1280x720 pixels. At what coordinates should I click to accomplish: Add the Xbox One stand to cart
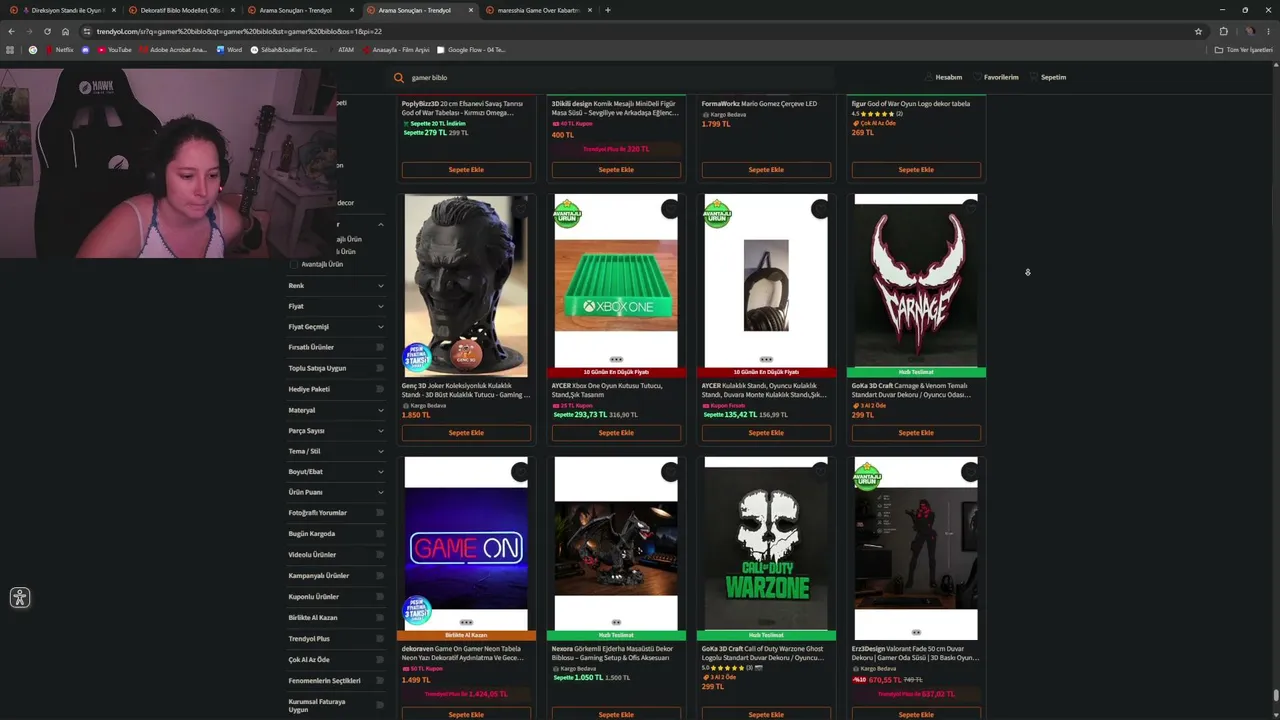pyautogui.click(x=616, y=433)
